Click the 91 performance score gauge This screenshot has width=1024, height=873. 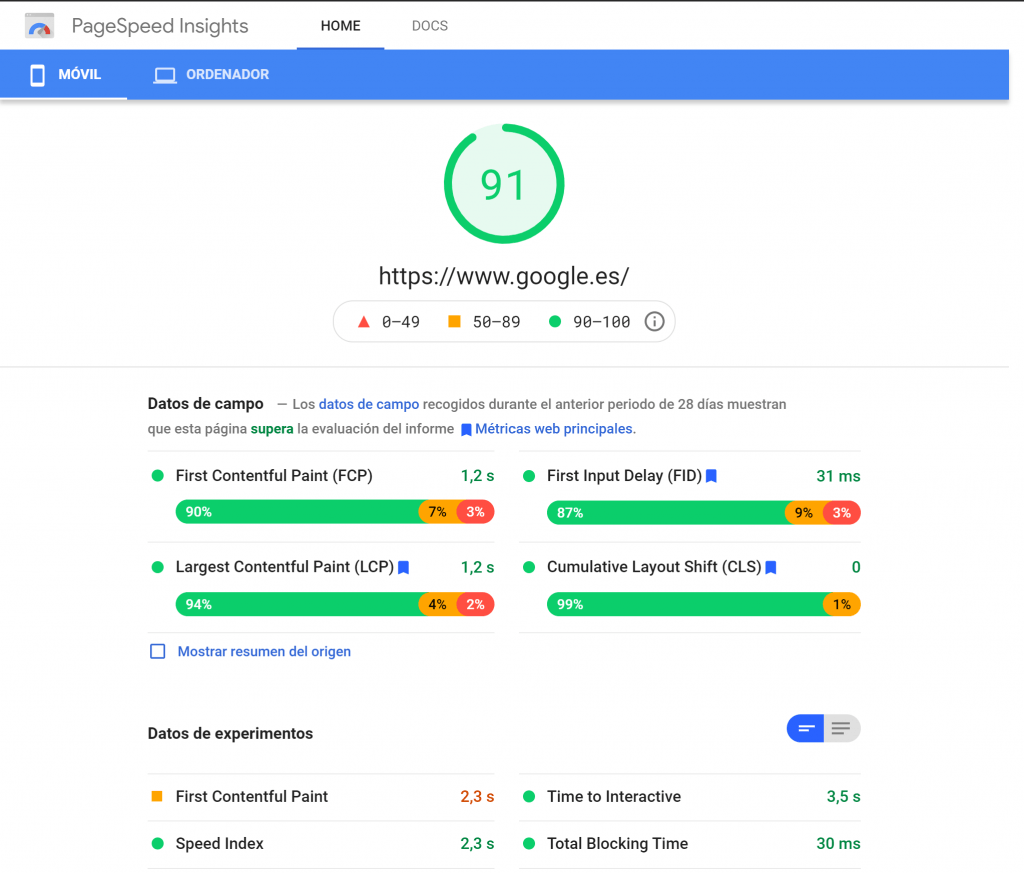(x=504, y=184)
